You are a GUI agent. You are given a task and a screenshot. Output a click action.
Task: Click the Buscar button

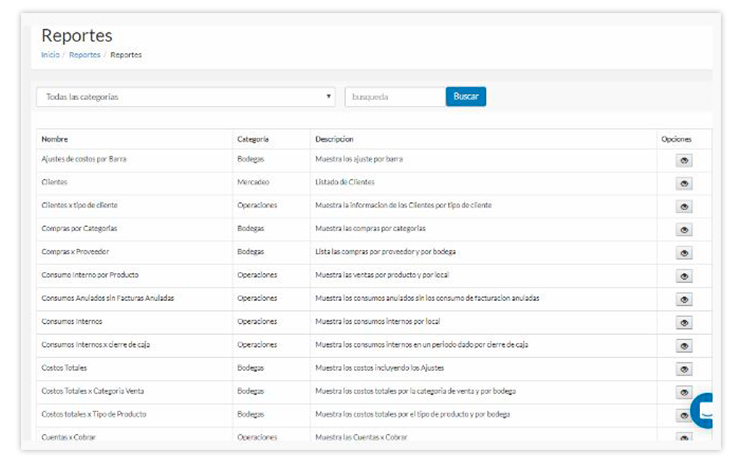[x=465, y=97]
